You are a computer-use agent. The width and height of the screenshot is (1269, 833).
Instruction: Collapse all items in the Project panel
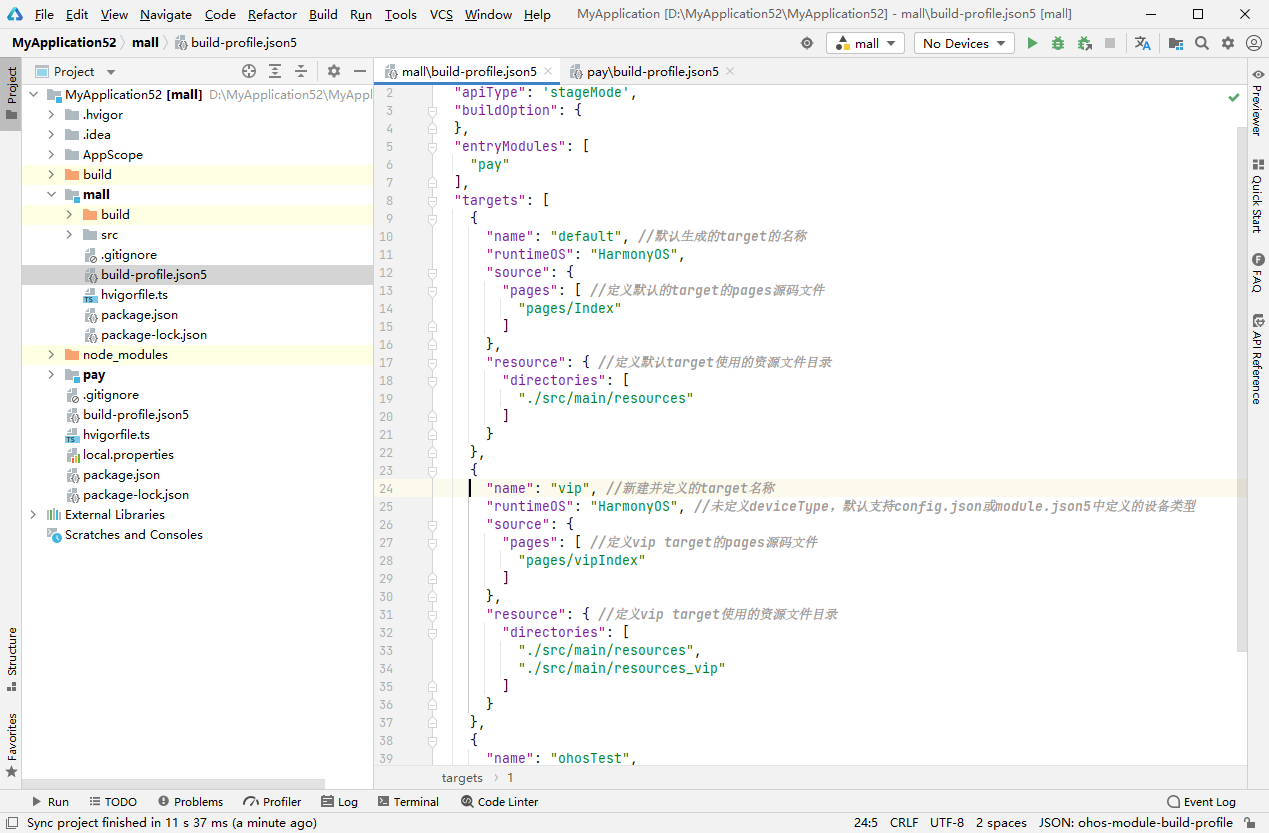(x=301, y=71)
